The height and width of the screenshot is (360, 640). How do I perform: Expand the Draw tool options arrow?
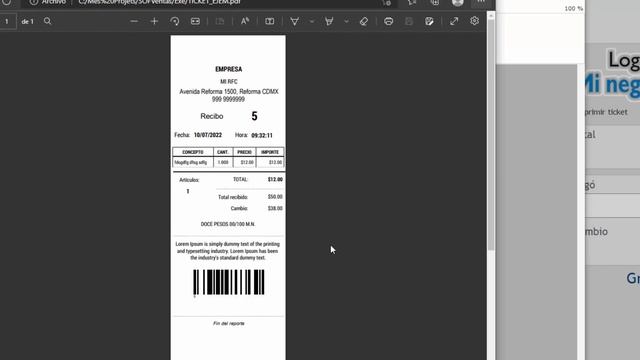[x=311, y=21]
